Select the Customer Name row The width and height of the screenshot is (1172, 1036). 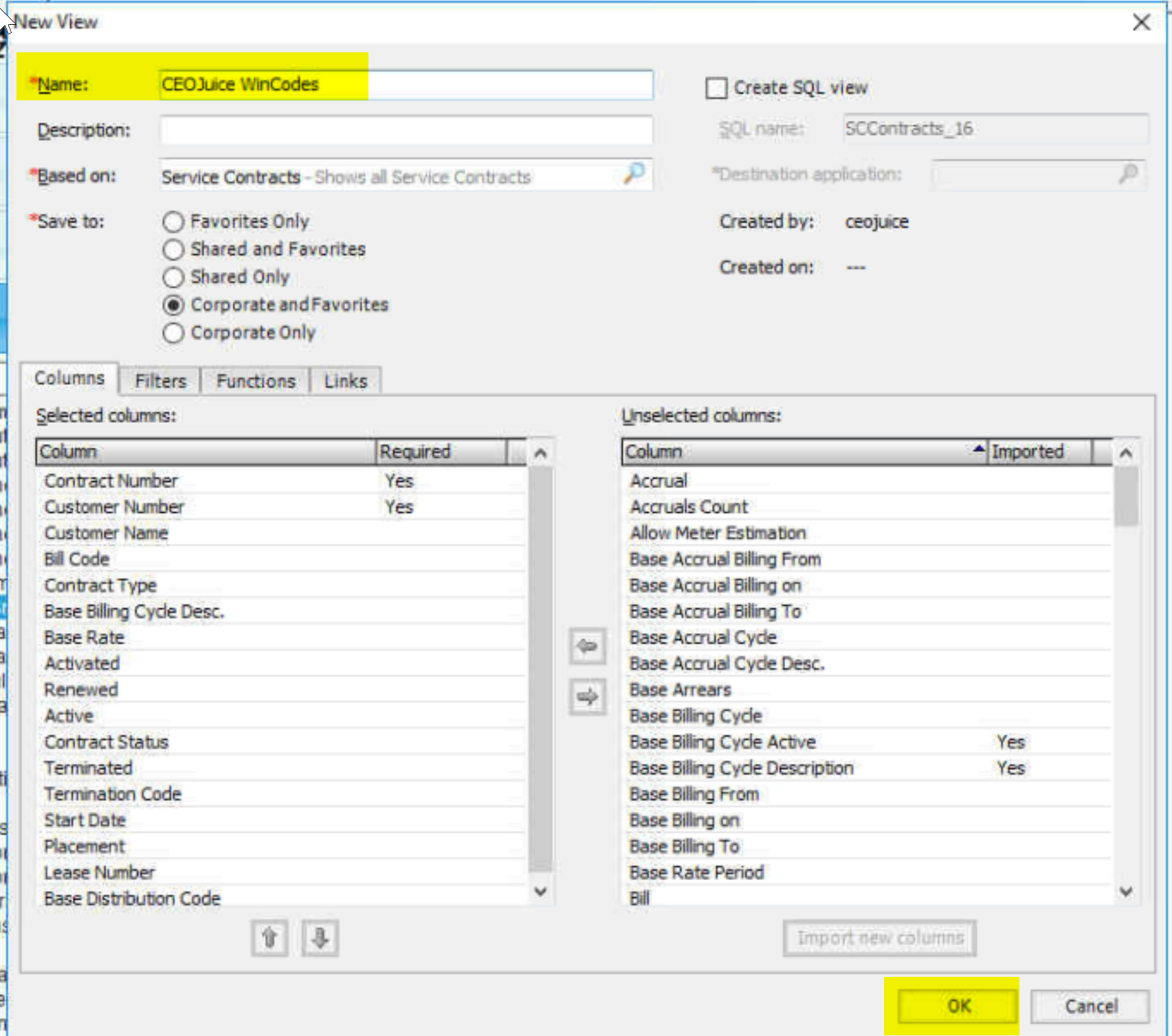click(x=281, y=533)
